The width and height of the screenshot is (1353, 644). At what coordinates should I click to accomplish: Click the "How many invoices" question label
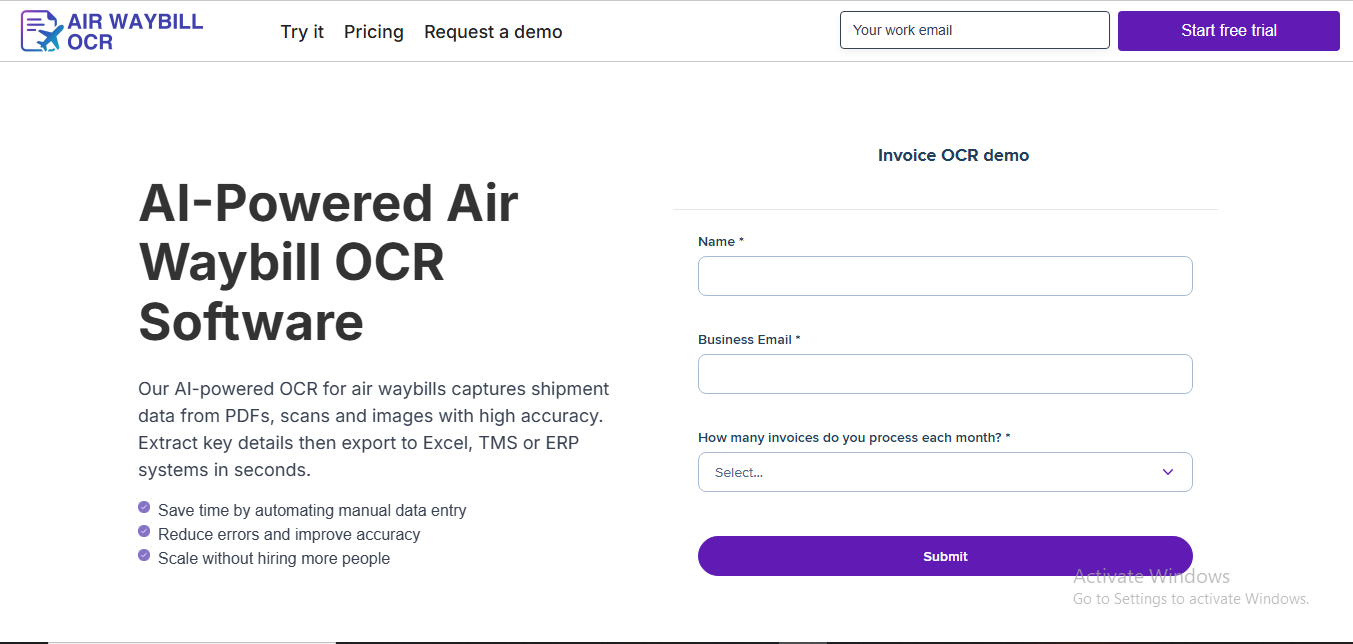(853, 438)
